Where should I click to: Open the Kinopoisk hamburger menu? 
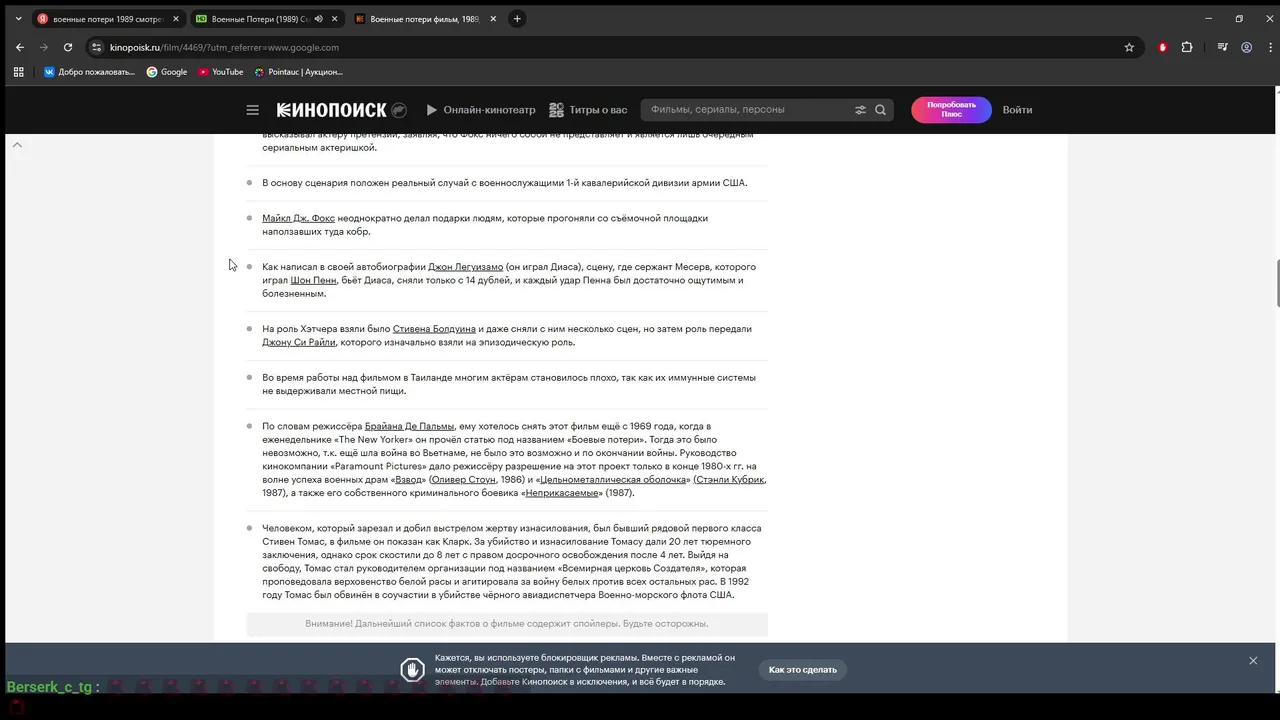[252, 110]
